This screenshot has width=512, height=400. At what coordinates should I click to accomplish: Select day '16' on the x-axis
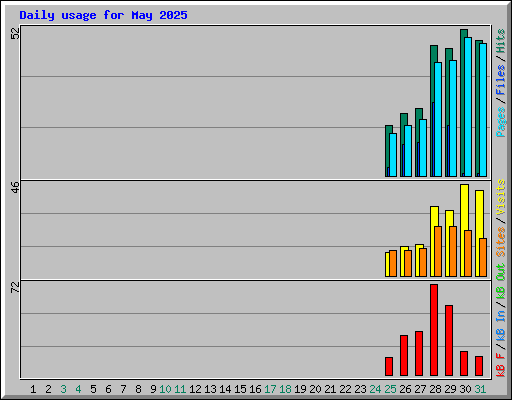[255, 389]
